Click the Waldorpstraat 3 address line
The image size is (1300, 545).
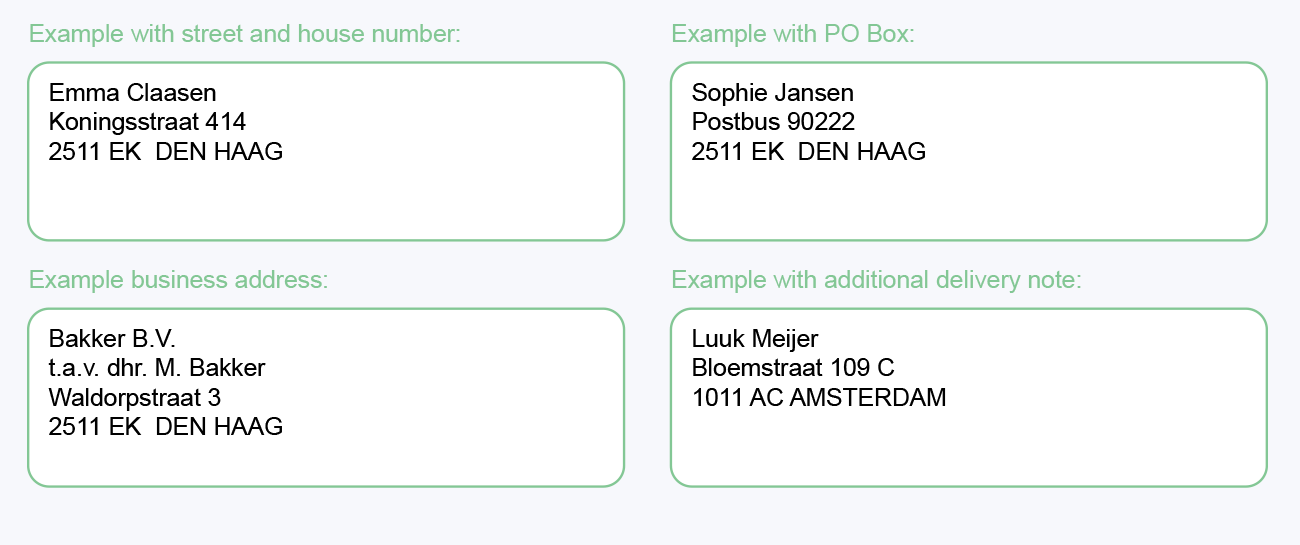tap(135, 398)
